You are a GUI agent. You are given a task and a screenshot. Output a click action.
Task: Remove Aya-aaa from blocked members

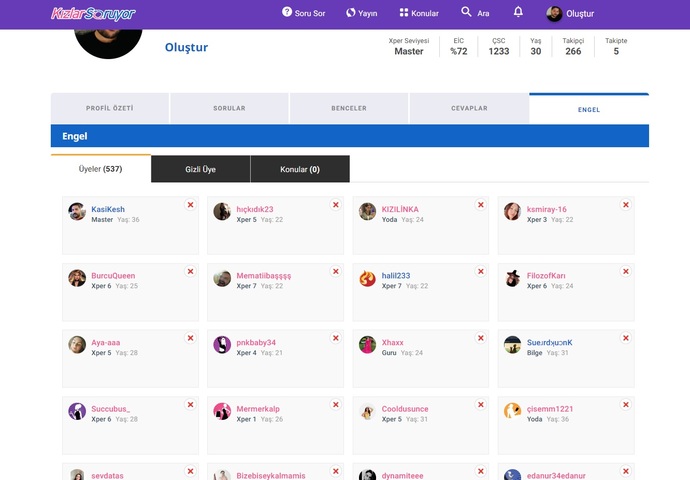(191, 338)
